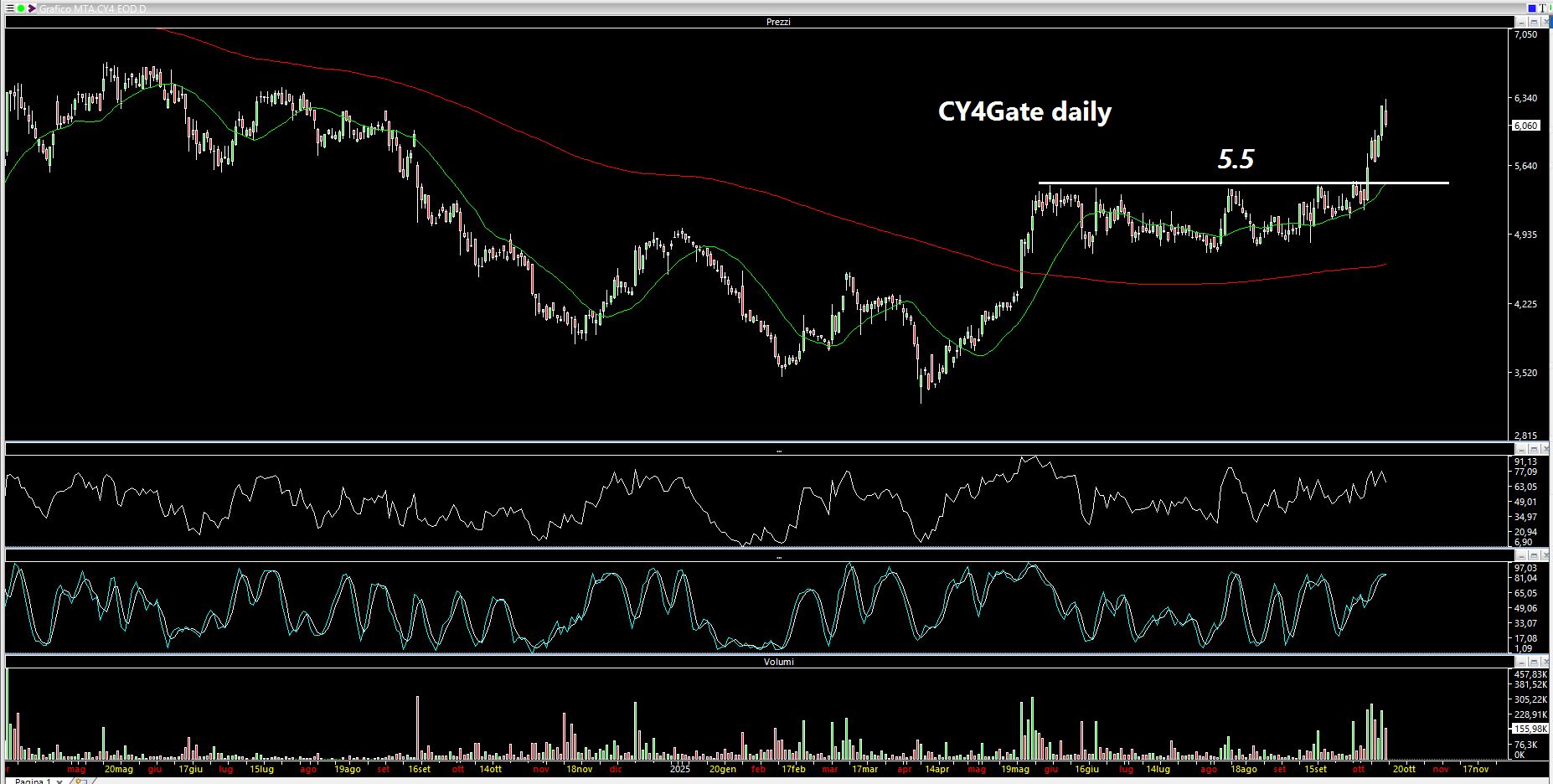Click the 18nov date on time axis
This screenshot has height=784, width=1553.
(579, 769)
